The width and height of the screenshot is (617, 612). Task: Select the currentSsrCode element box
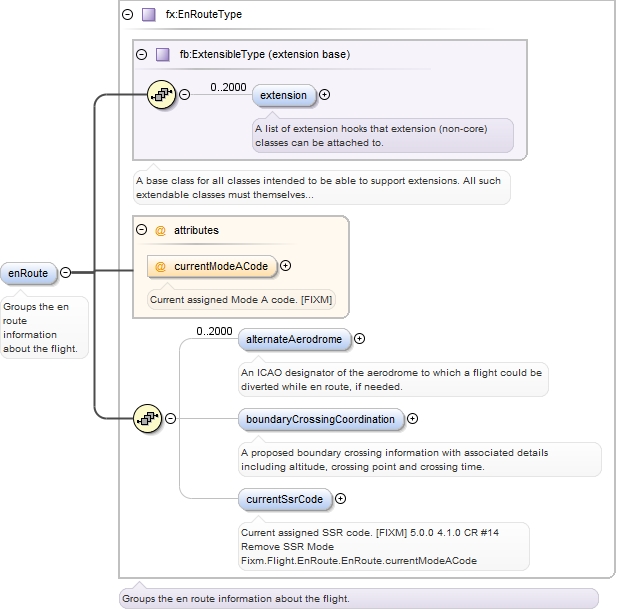(285, 498)
